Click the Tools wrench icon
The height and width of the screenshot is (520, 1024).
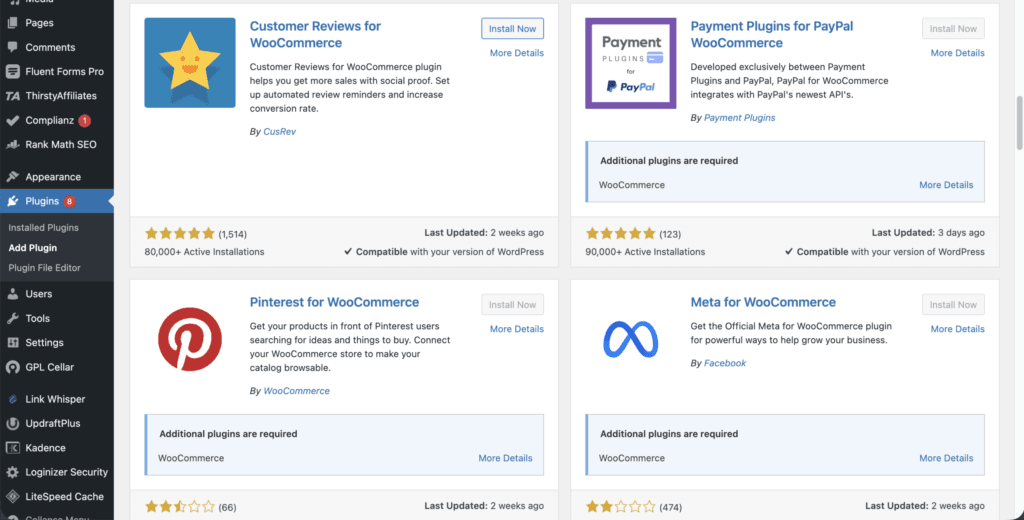(12, 318)
